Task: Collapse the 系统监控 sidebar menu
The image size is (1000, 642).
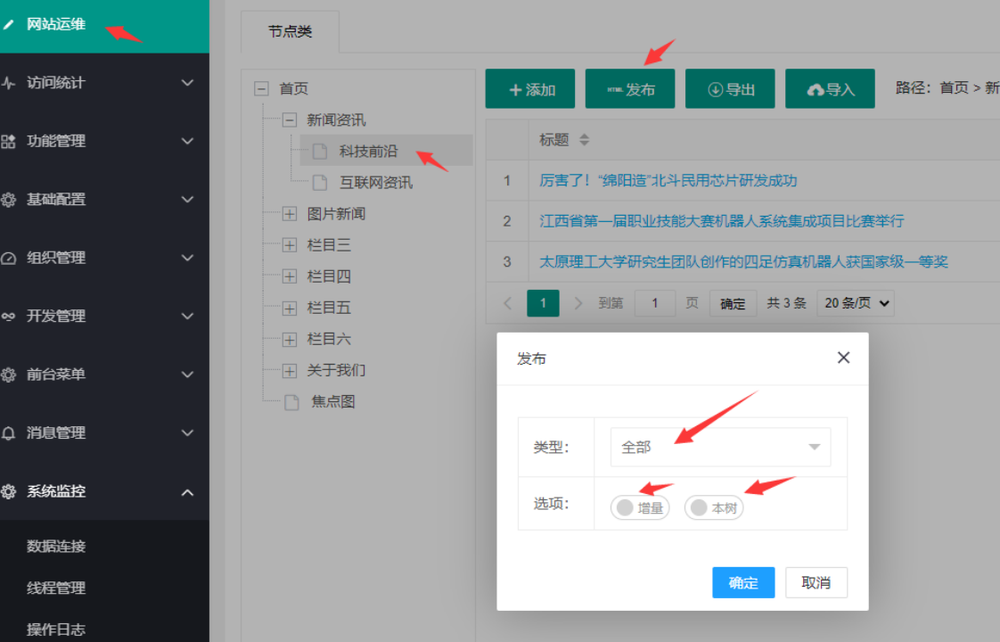Action: pyautogui.click(x=187, y=491)
